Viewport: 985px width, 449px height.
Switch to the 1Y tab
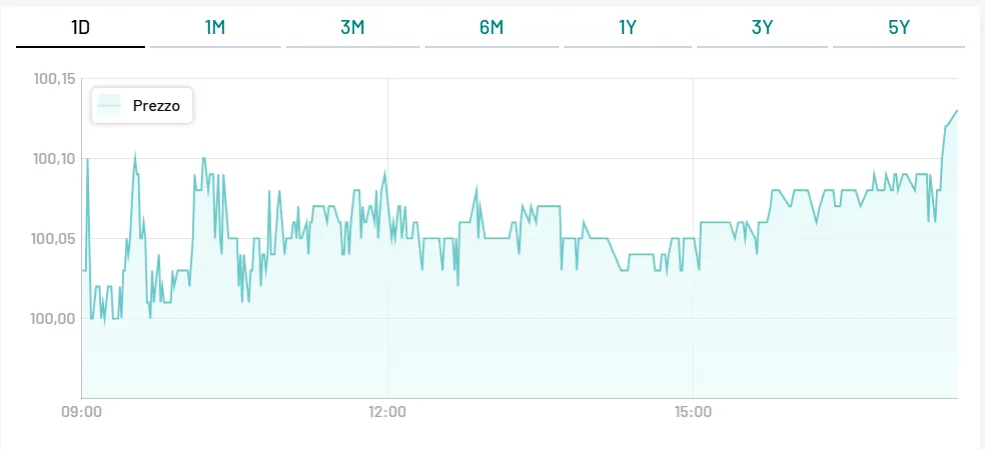pos(627,28)
